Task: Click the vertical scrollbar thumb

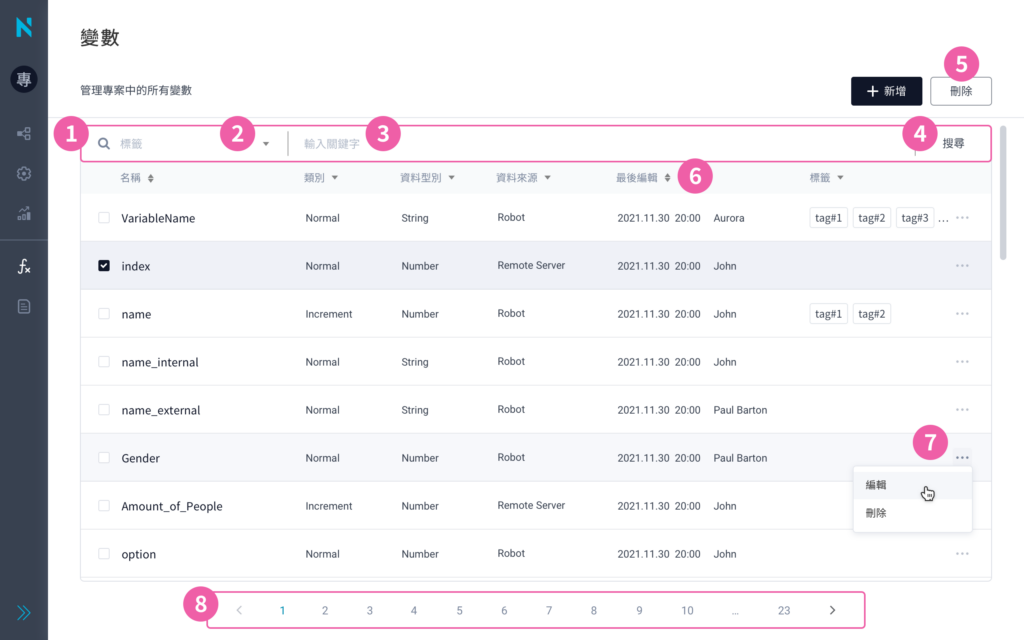Action: coord(1003,193)
